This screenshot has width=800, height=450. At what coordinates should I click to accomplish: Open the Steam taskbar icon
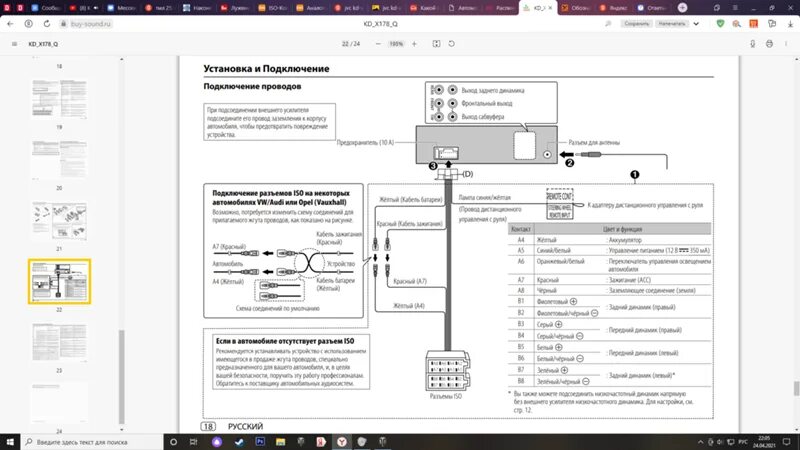(x=238, y=442)
